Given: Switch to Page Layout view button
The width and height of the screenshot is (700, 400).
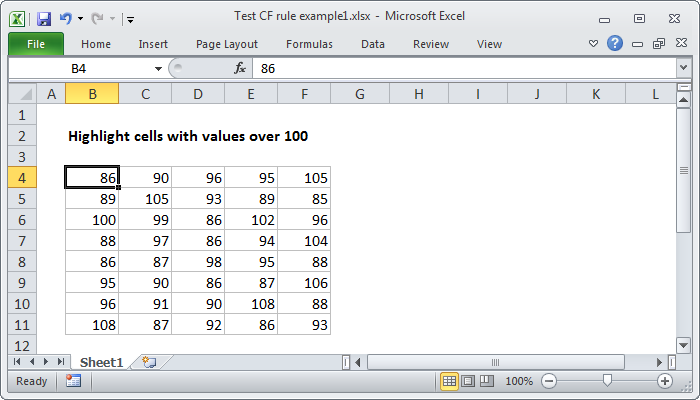Looking at the screenshot, I should pos(468,381).
